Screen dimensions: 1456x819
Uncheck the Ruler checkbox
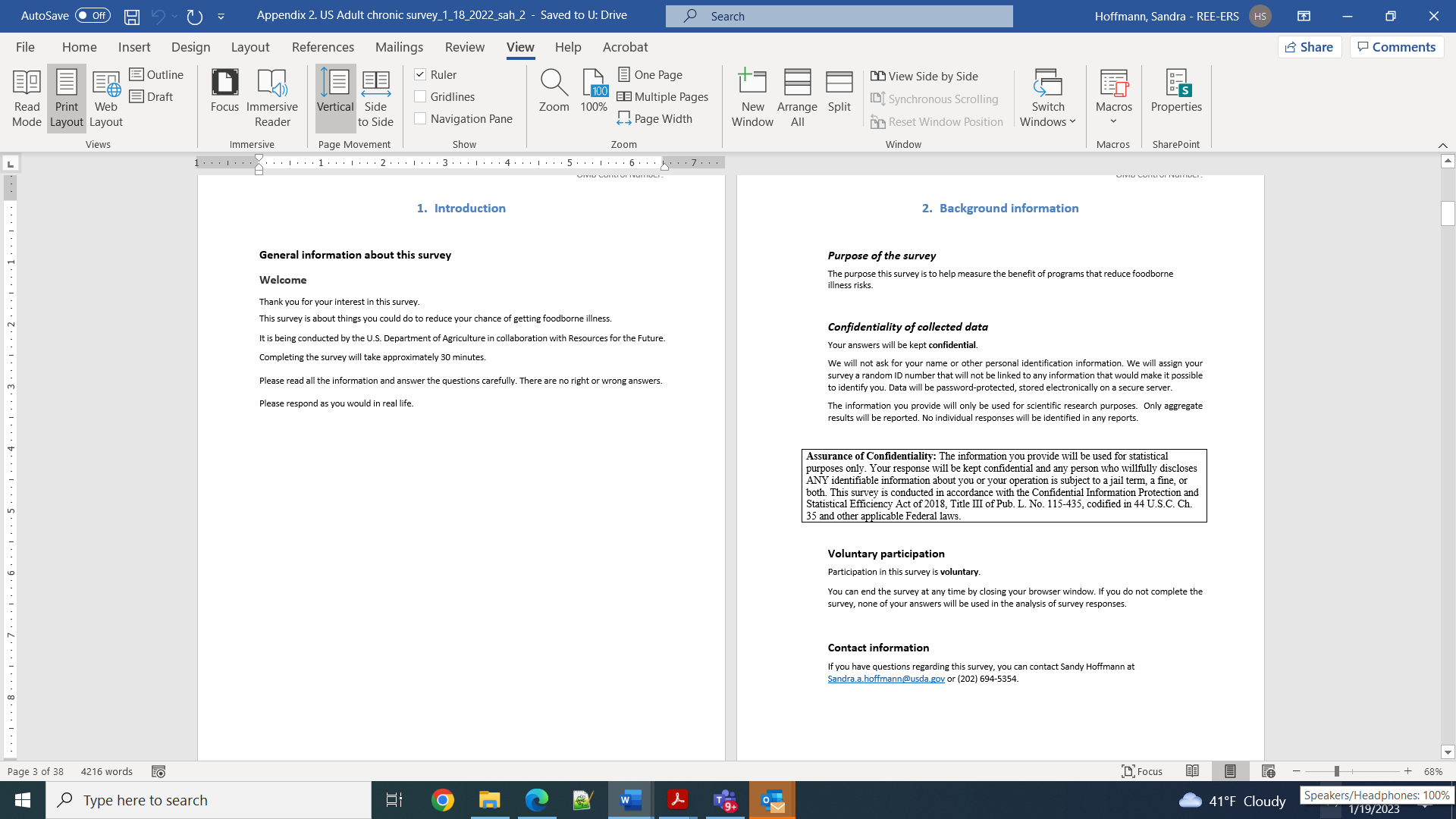420,74
